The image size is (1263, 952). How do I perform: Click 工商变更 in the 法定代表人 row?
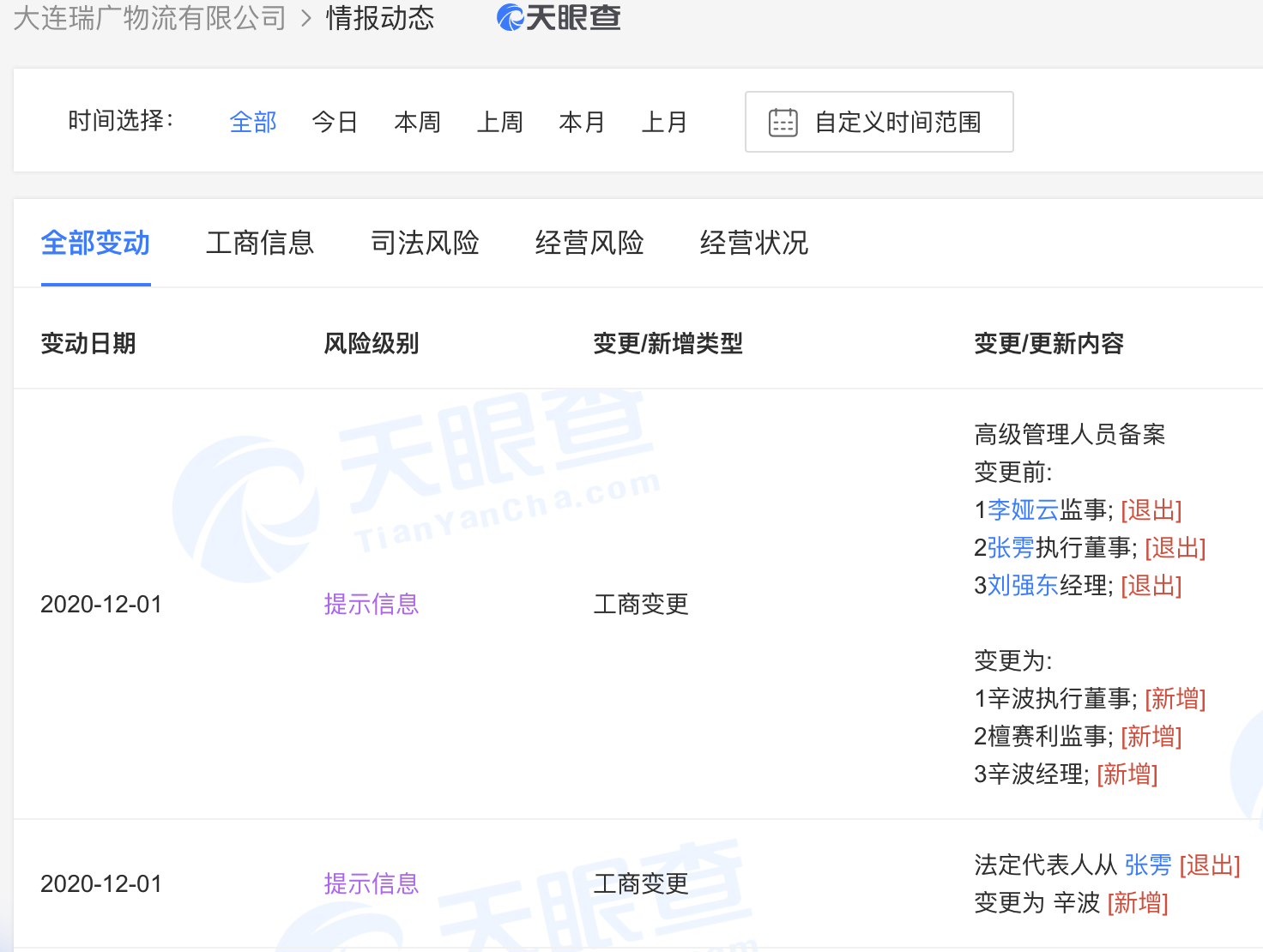641,884
